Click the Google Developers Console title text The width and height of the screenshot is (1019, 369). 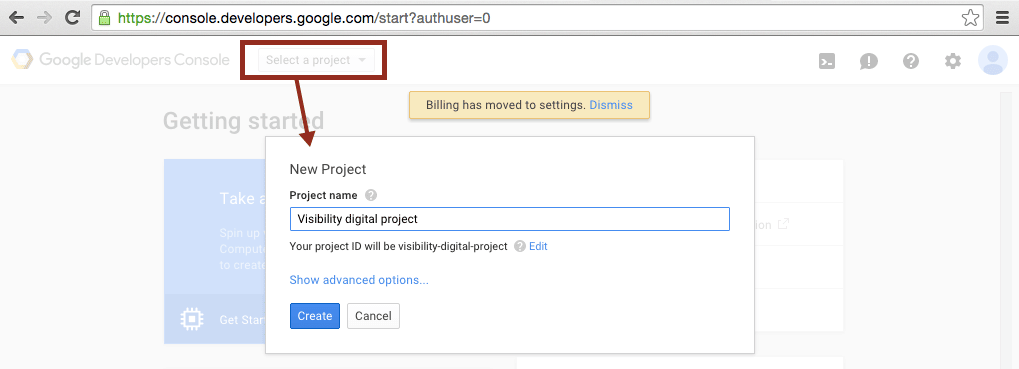pyautogui.click(x=135, y=60)
